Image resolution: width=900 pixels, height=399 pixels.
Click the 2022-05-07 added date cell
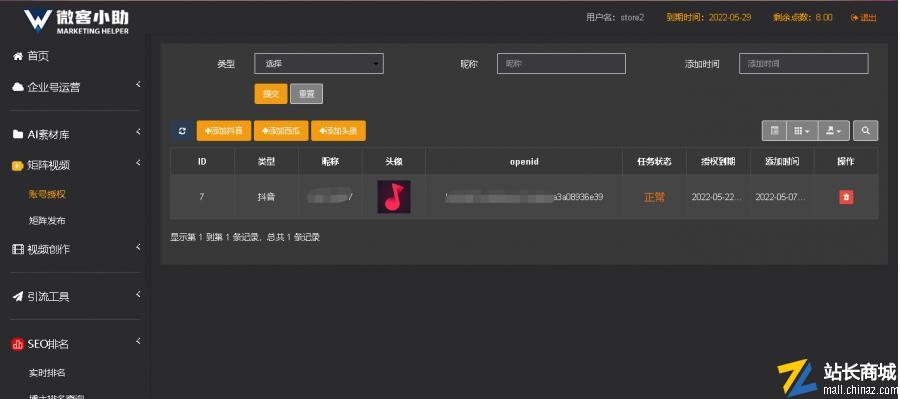click(x=781, y=197)
